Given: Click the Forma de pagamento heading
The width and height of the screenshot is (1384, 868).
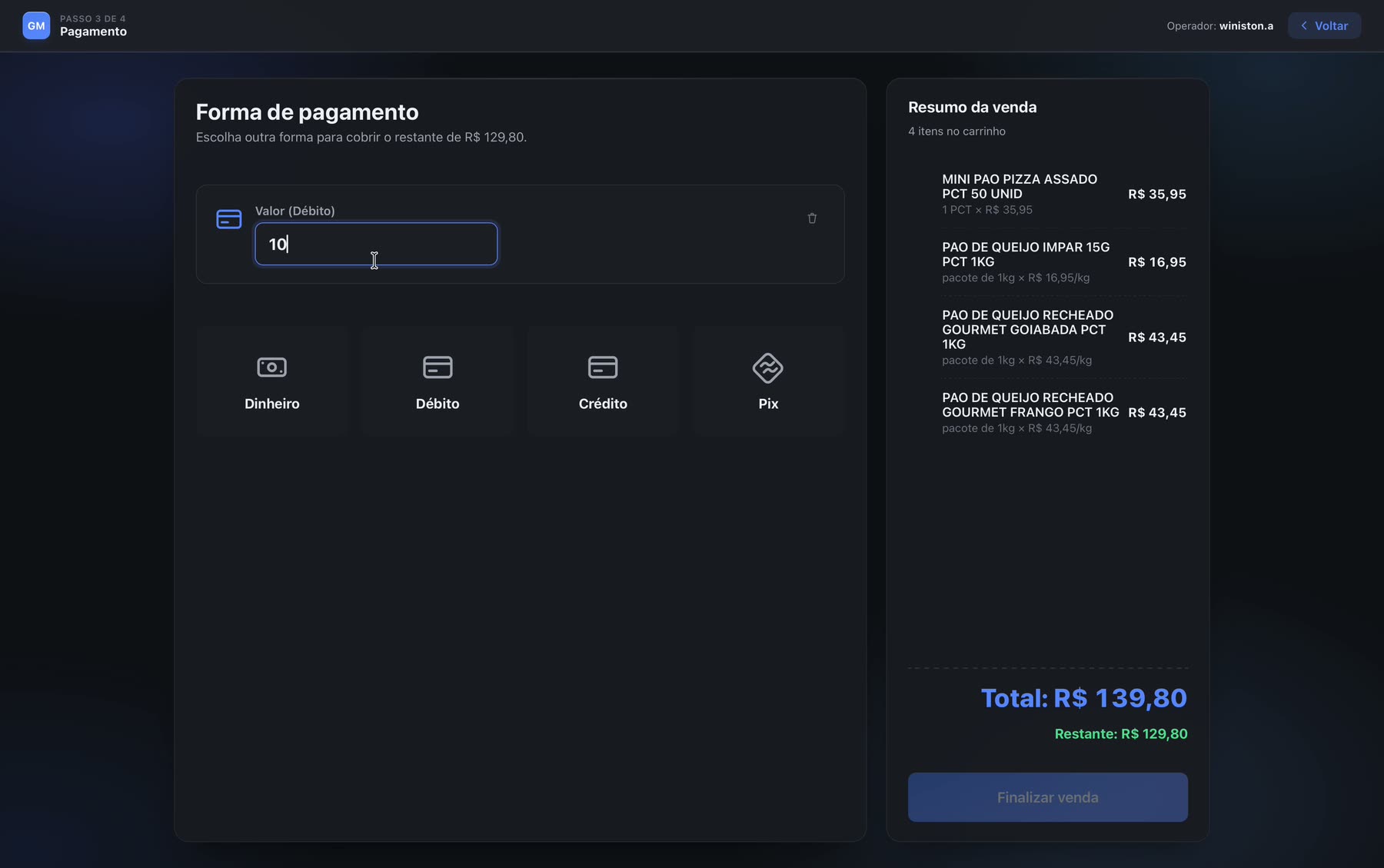Looking at the screenshot, I should 307,112.
